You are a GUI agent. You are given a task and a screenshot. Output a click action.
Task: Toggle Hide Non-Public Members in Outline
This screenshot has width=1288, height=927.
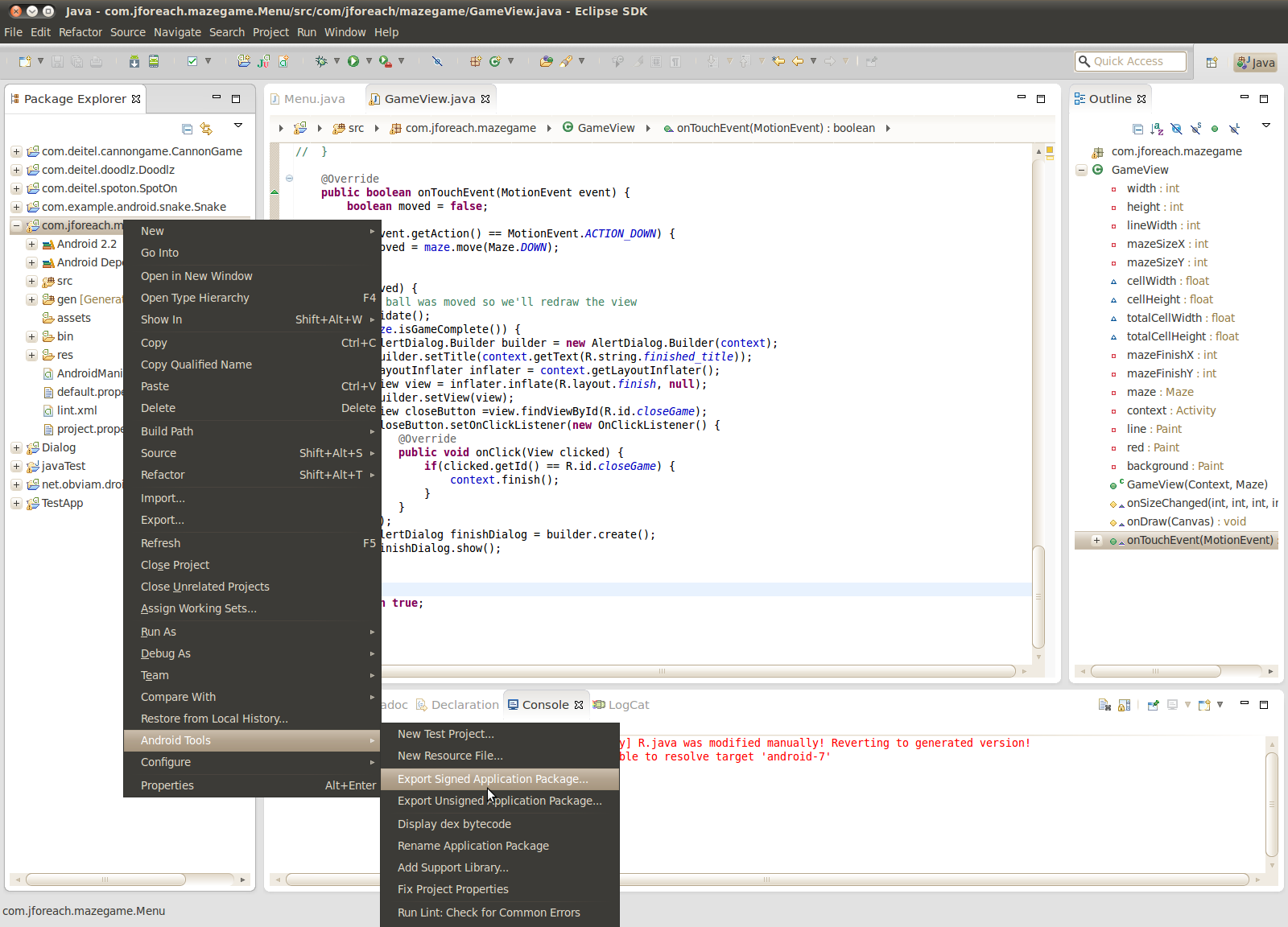click(x=1215, y=129)
